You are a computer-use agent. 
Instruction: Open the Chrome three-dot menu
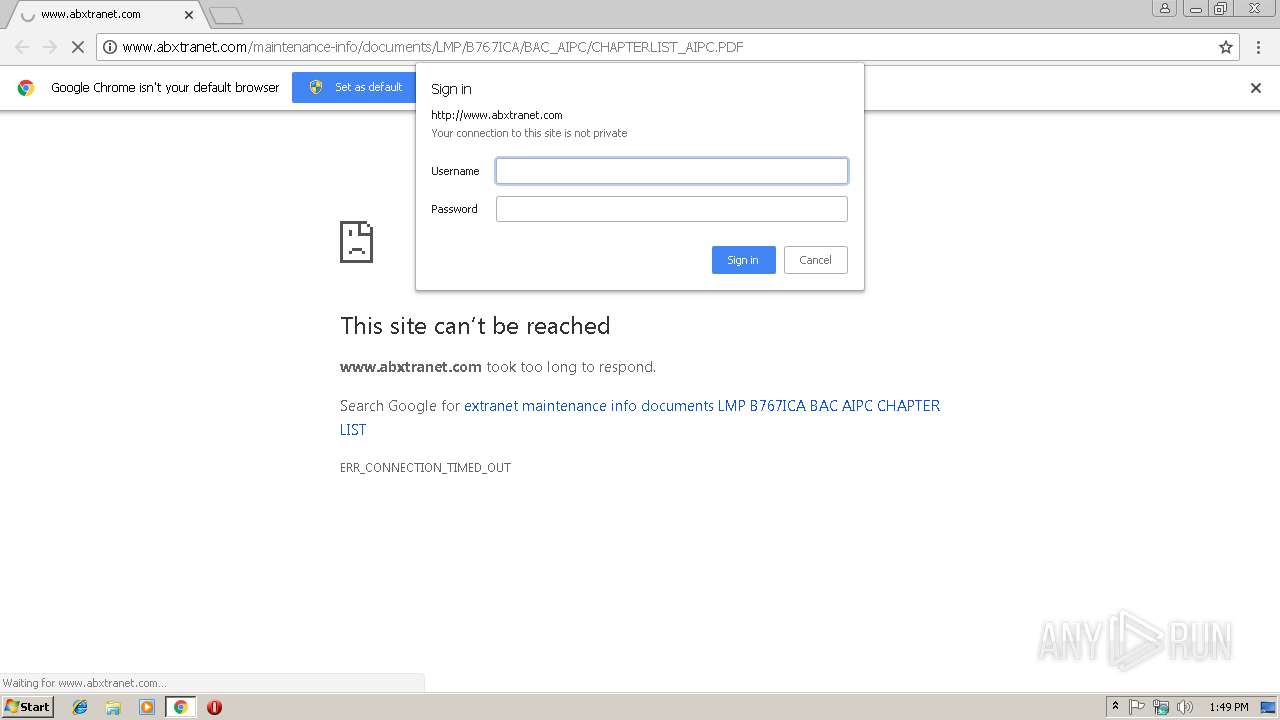(x=1259, y=47)
